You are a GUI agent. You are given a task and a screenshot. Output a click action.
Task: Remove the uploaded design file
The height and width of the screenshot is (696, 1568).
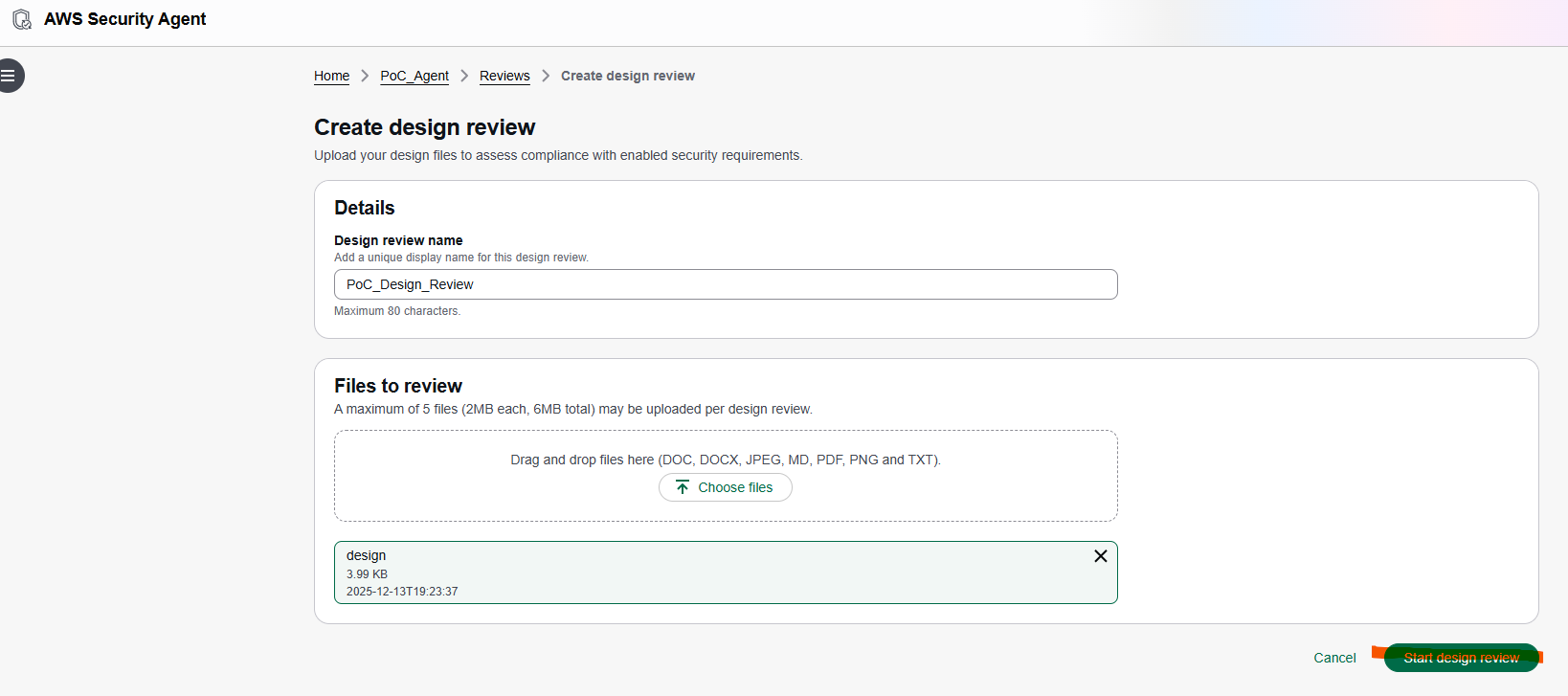click(x=1101, y=556)
